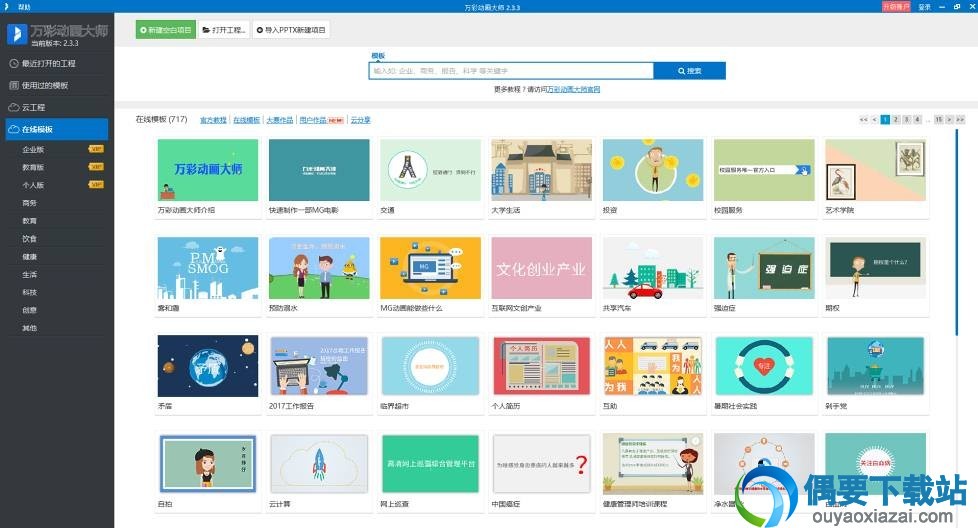Open the 强迫症 template thumbnail
Image resolution: width=978 pixels, height=528 pixels.
click(x=764, y=268)
